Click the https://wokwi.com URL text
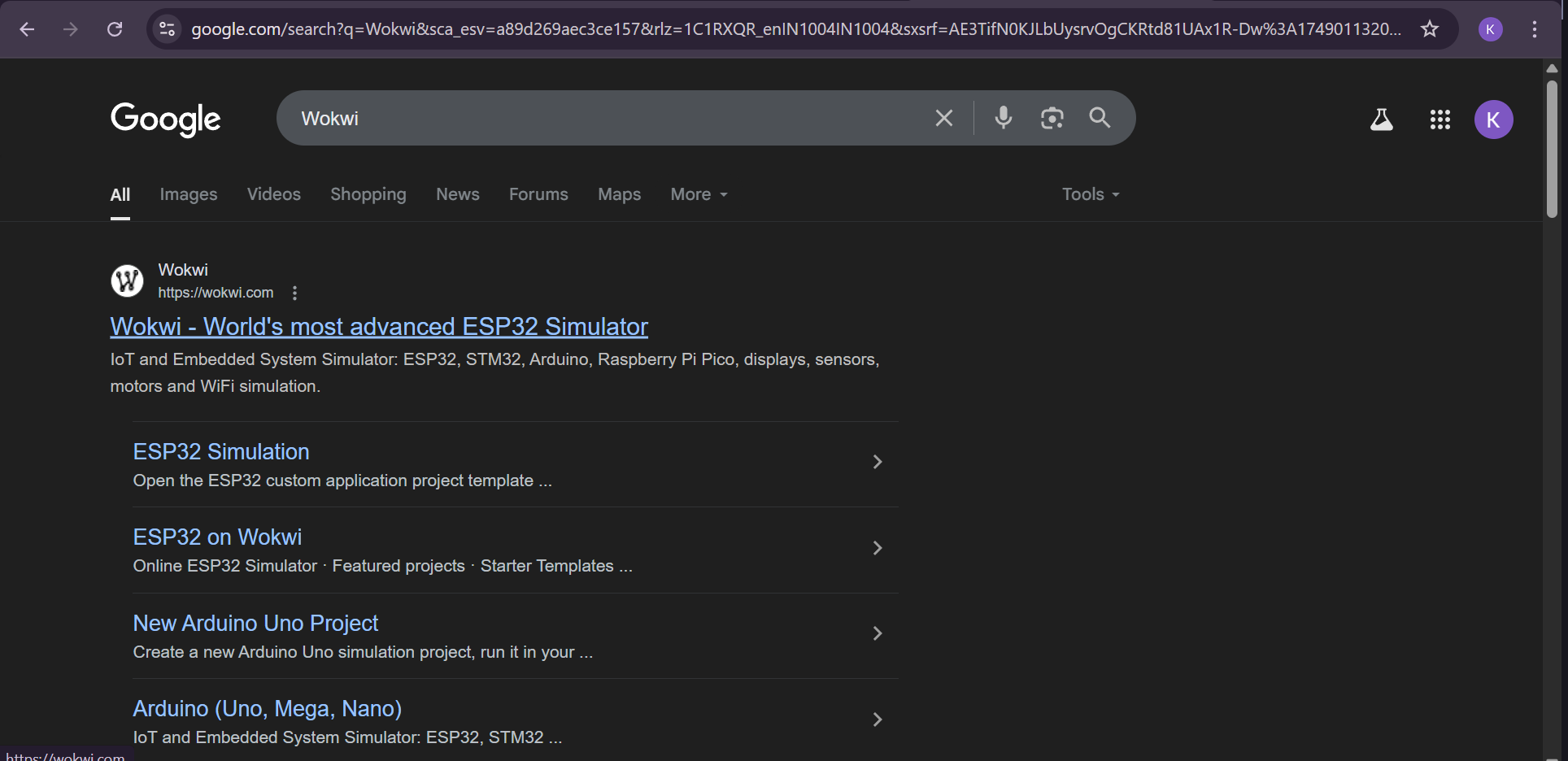Screen dimensions: 1568x761 216,293
